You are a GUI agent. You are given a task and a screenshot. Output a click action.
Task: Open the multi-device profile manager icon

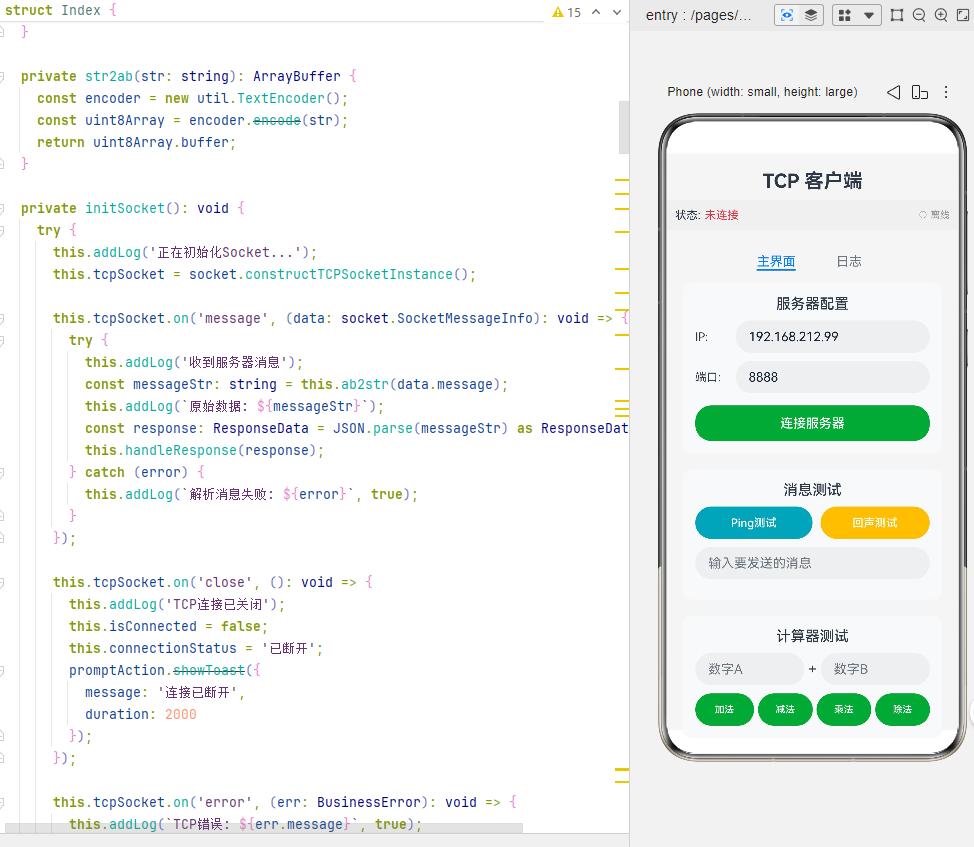(845, 15)
